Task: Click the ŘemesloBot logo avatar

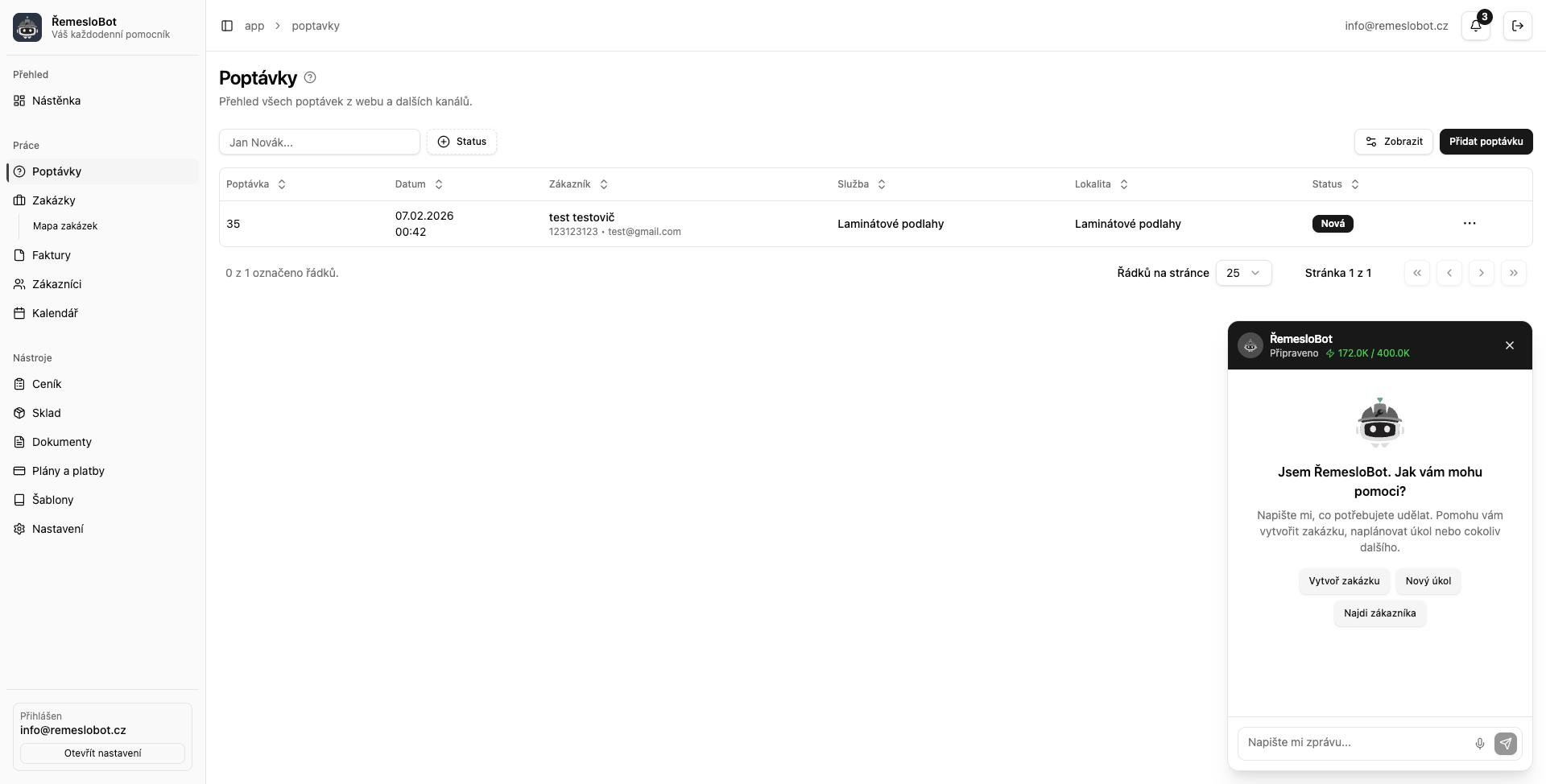Action: click(27, 27)
